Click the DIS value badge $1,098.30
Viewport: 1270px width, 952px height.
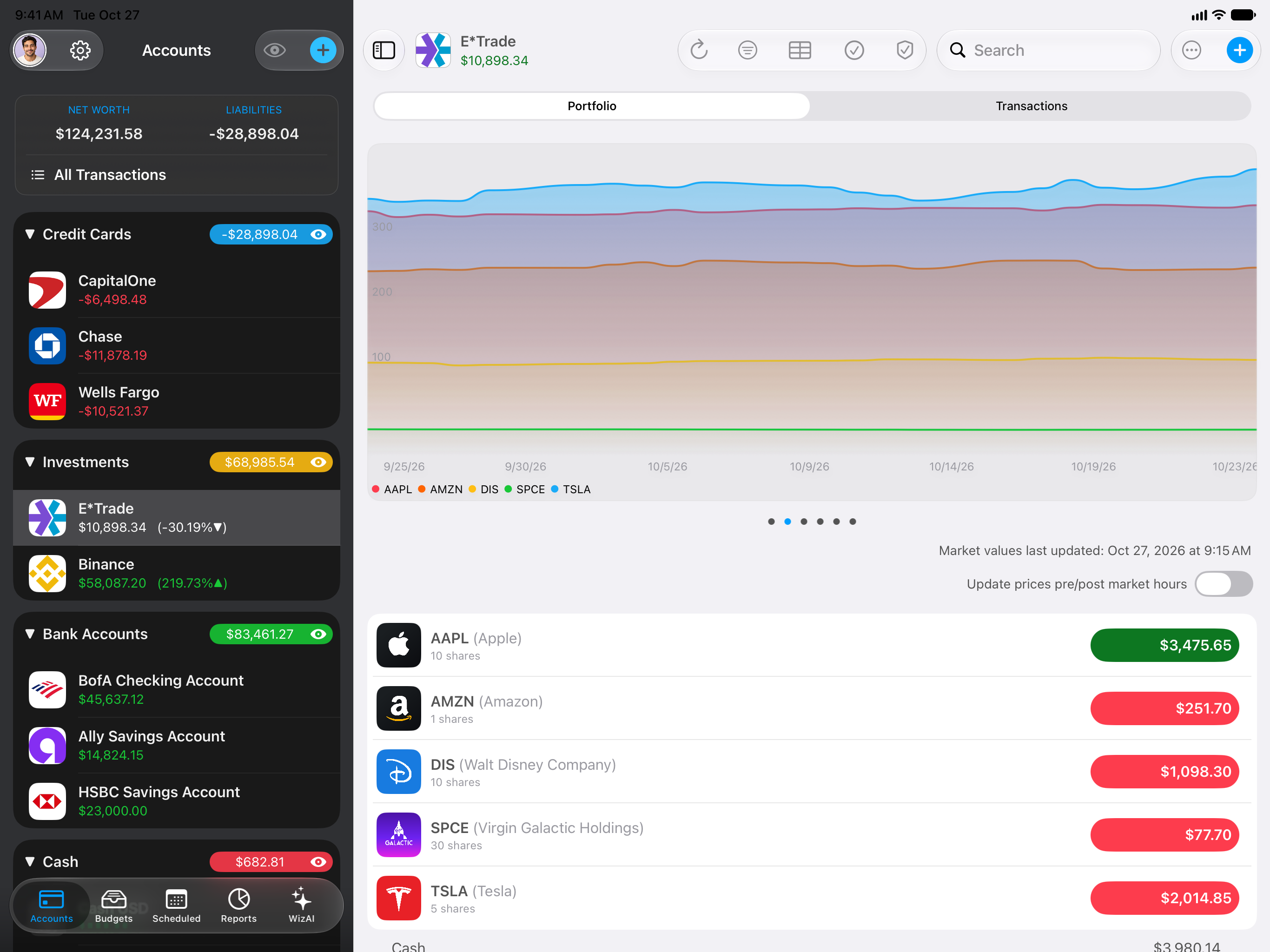click(1165, 772)
